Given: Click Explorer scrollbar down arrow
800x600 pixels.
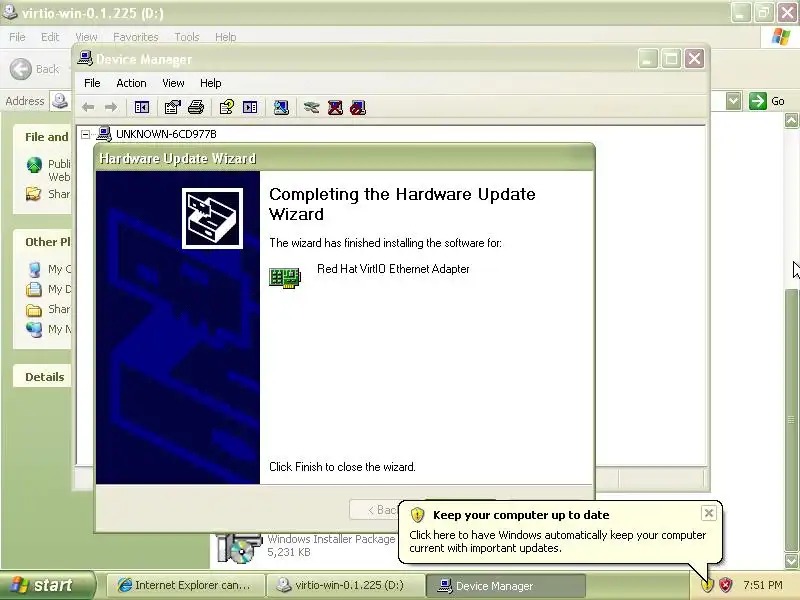Looking at the screenshot, I should pyautogui.click(x=791, y=561).
